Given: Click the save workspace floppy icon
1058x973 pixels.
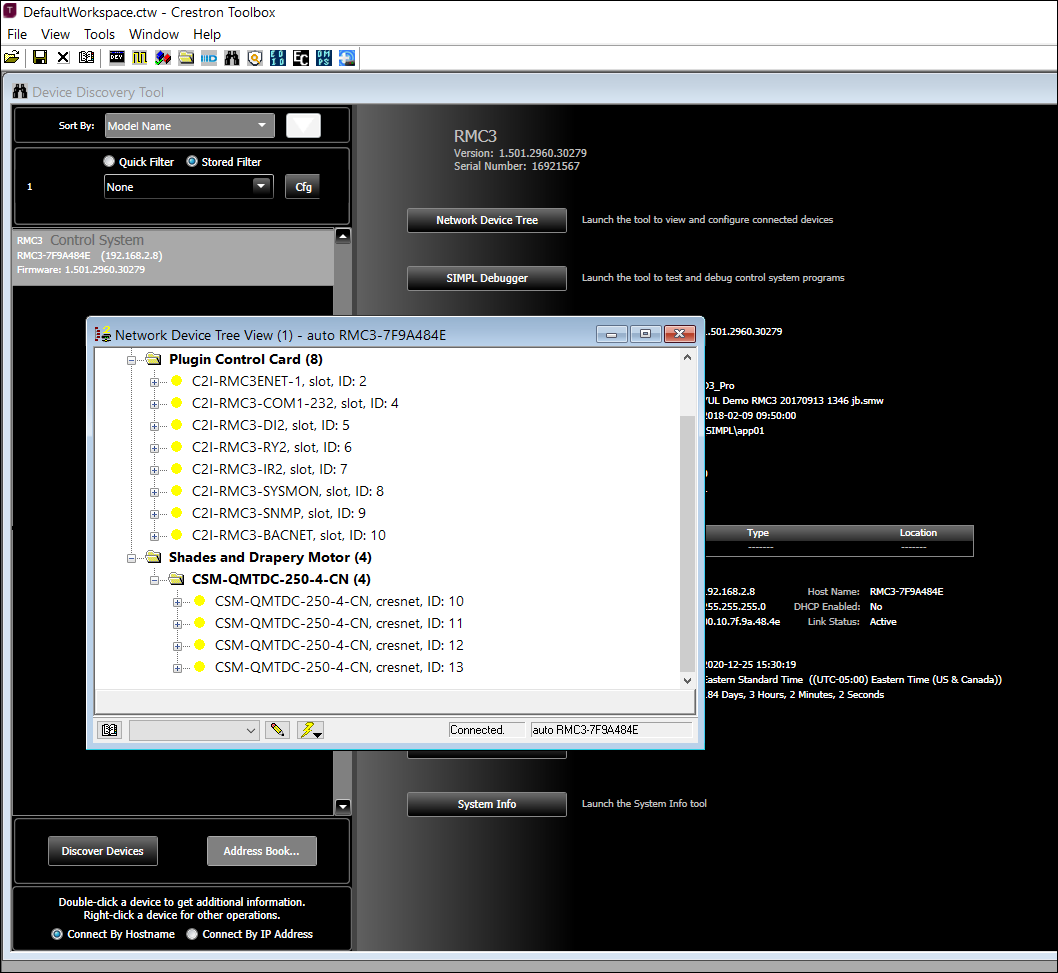Looking at the screenshot, I should click(x=40, y=58).
